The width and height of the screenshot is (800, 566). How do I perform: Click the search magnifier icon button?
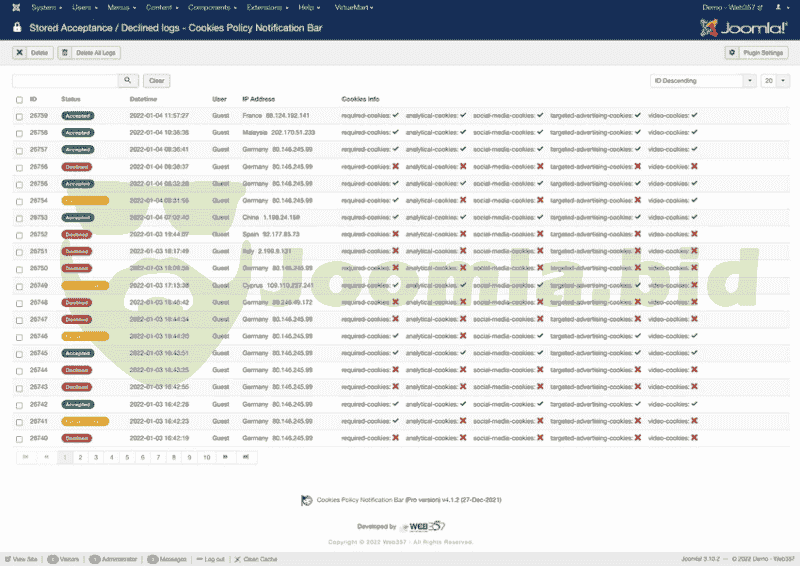coord(128,80)
